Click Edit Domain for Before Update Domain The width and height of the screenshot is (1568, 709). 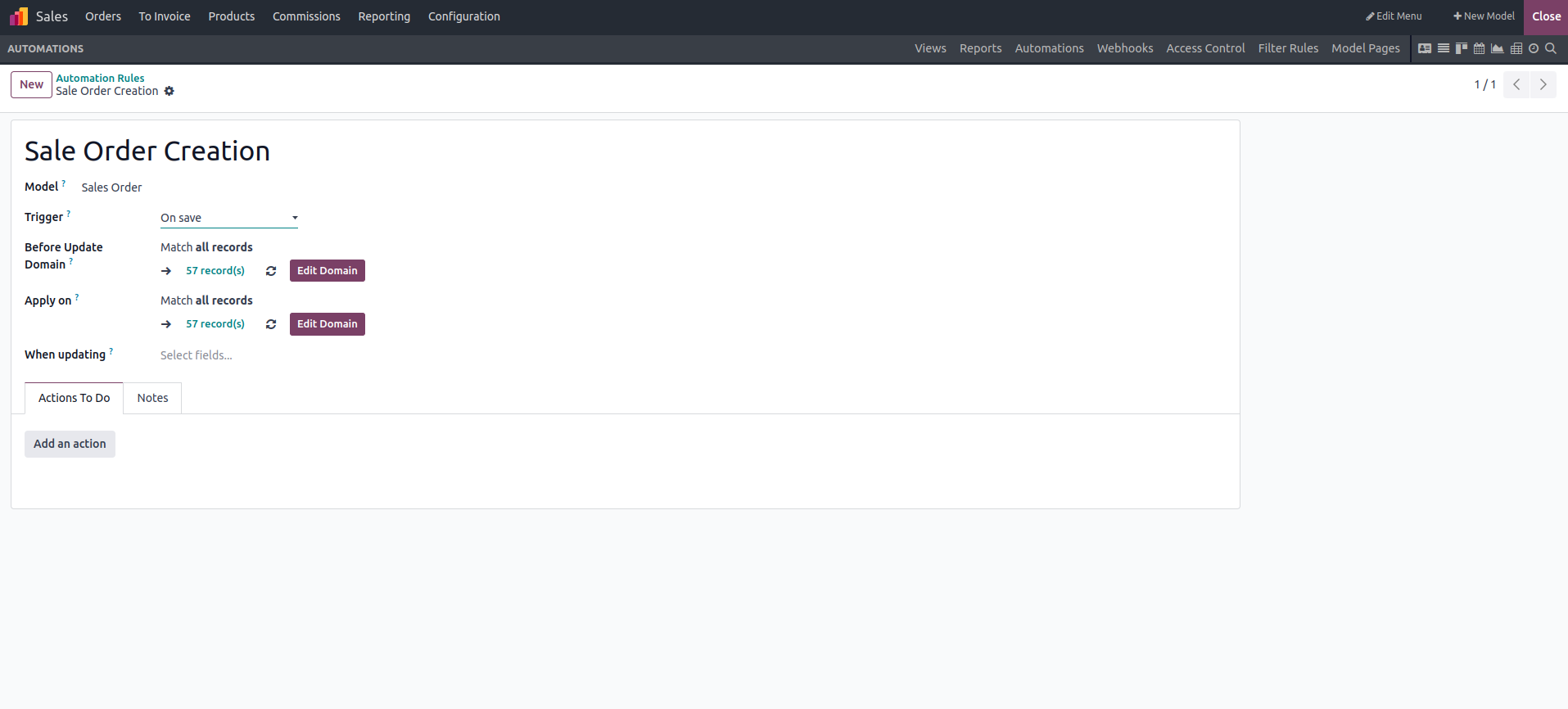tap(328, 271)
